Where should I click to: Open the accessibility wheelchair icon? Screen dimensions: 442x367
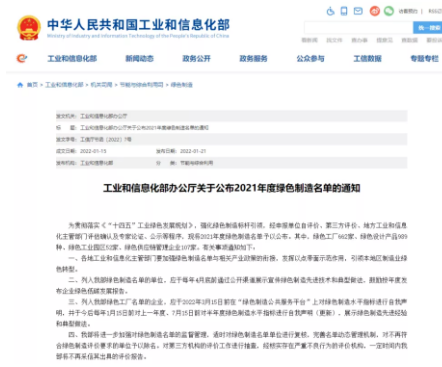(330, 11)
